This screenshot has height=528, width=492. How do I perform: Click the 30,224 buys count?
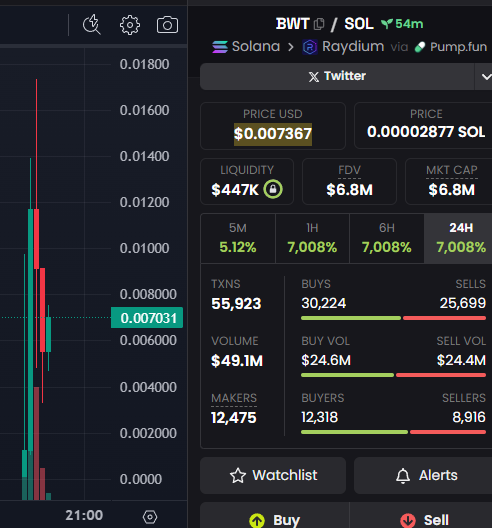[x=324, y=303]
